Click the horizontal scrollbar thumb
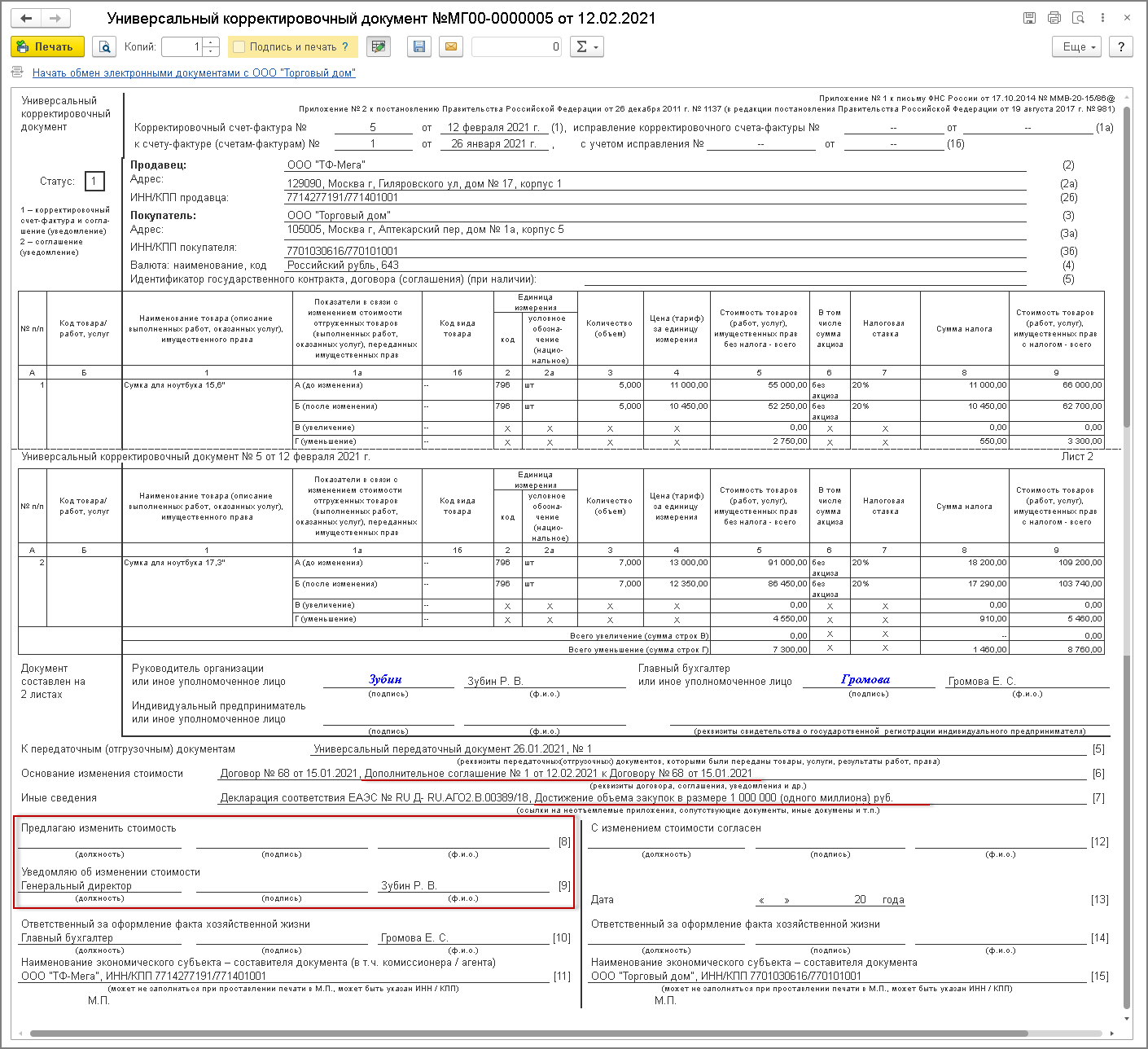This screenshot has height=1049, width=1148. (529, 1034)
